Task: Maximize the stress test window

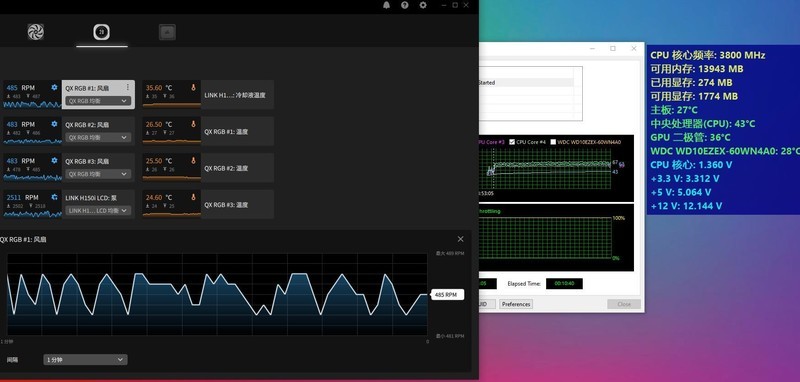Action: pos(613,48)
